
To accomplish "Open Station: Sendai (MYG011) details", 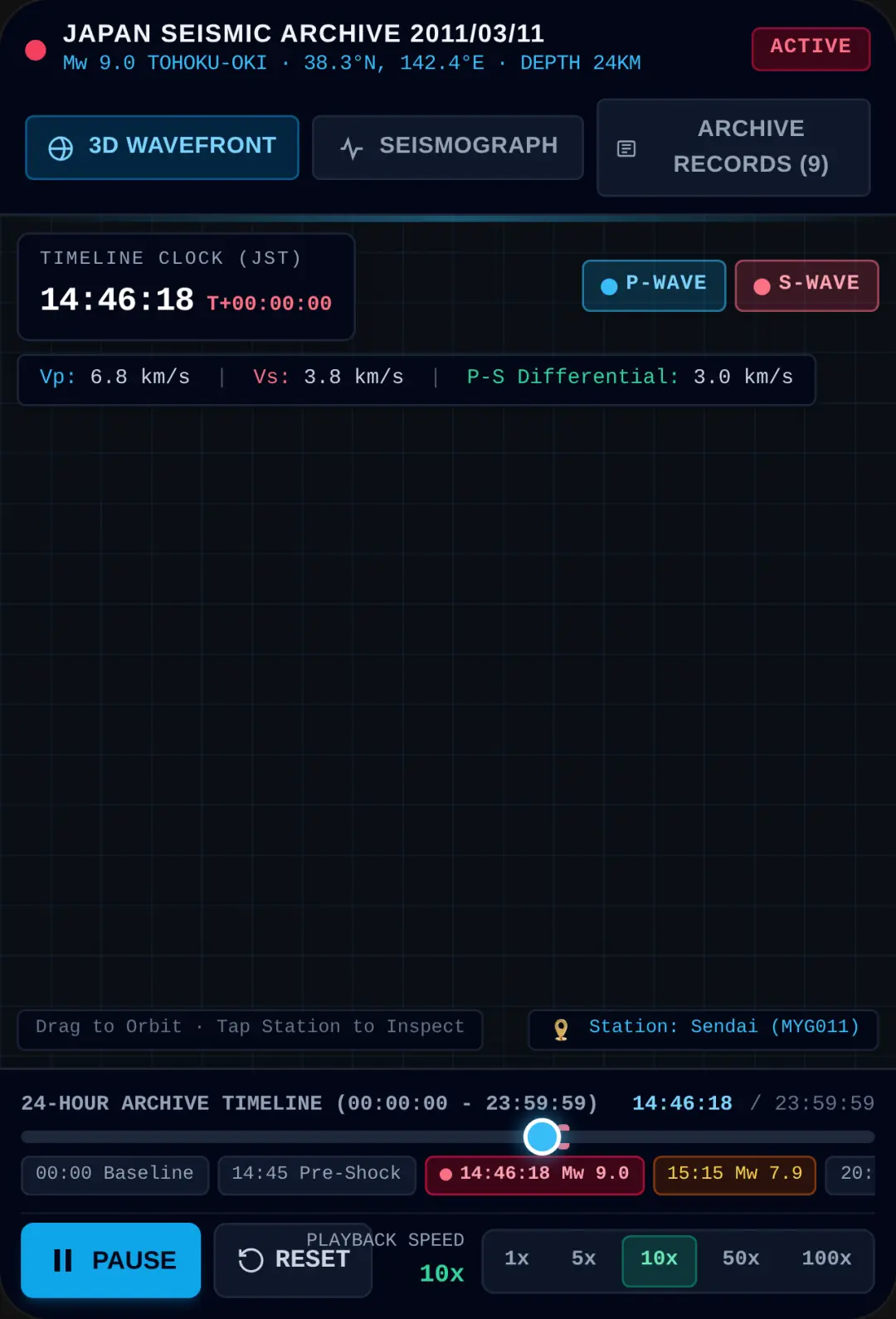I will click(x=703, y=1029).
